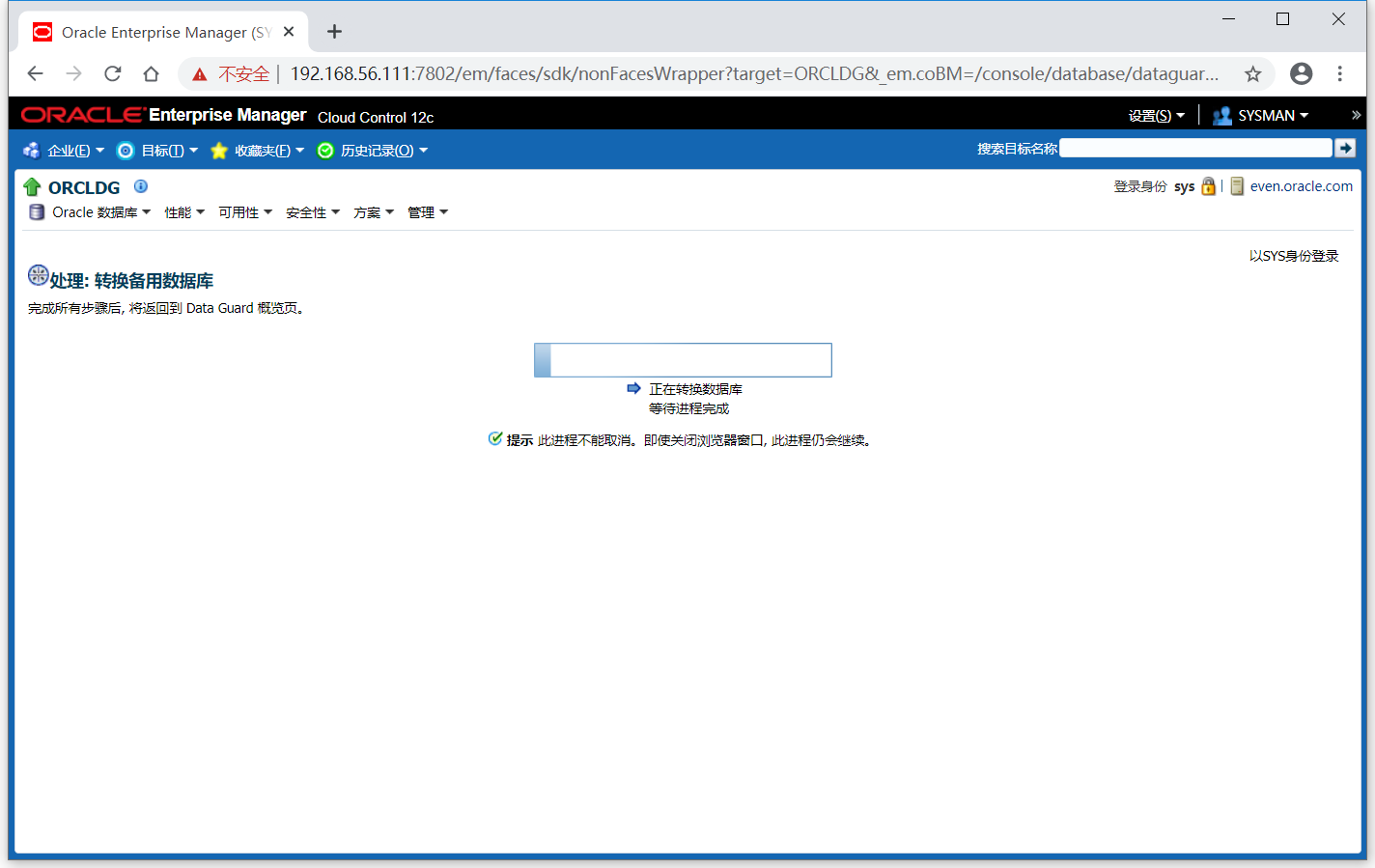Click the 不安全 not secure warning
The image size is (1375, 868).
[232, 74]
